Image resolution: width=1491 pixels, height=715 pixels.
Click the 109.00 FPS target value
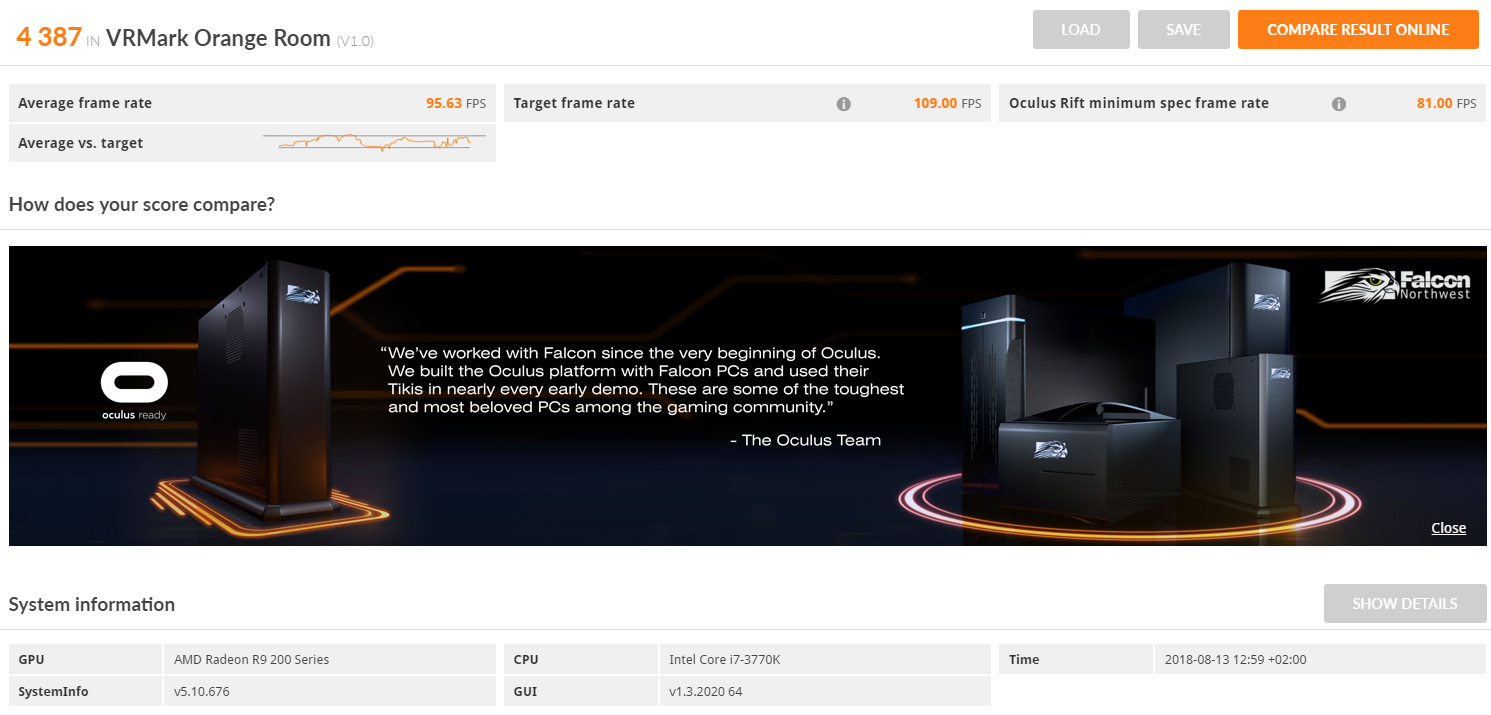(948, 103)
